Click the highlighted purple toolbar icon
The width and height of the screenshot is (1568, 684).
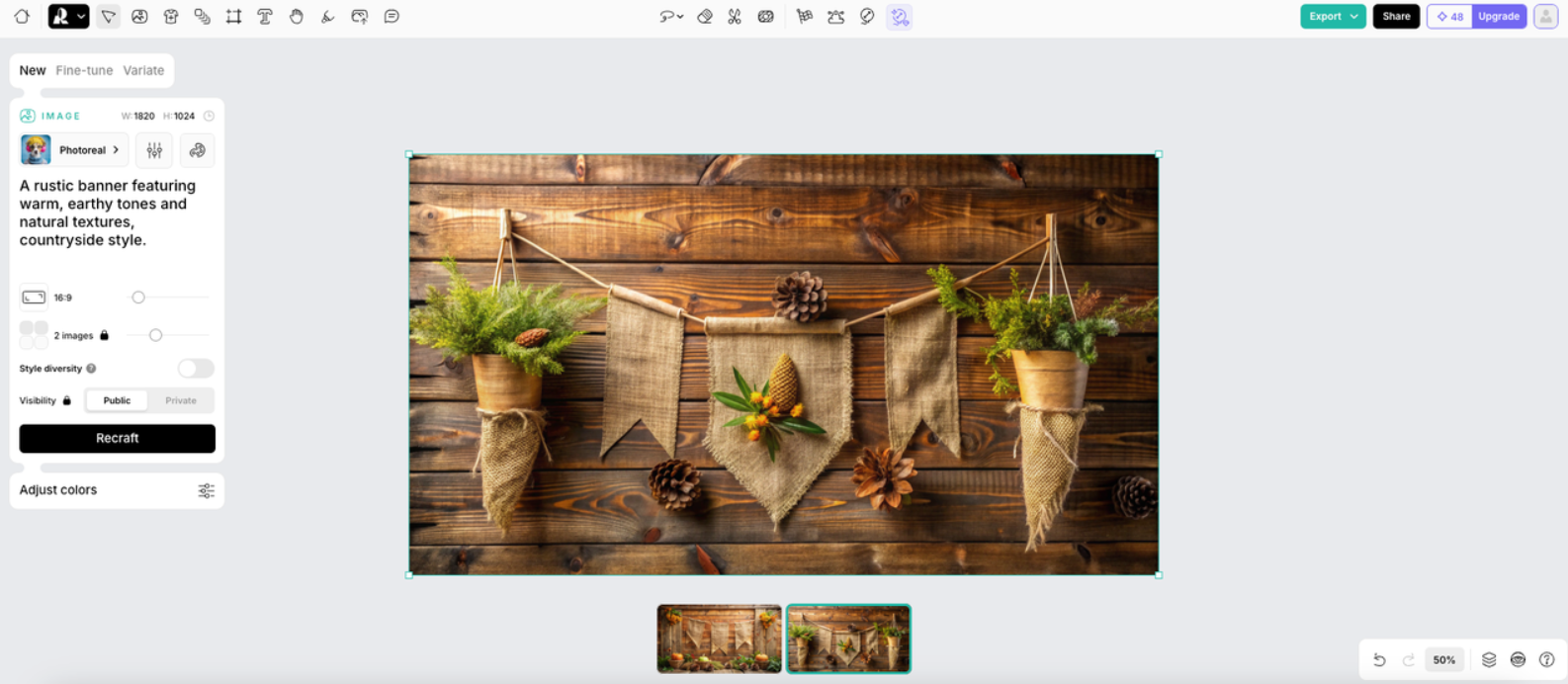(899, 16)
